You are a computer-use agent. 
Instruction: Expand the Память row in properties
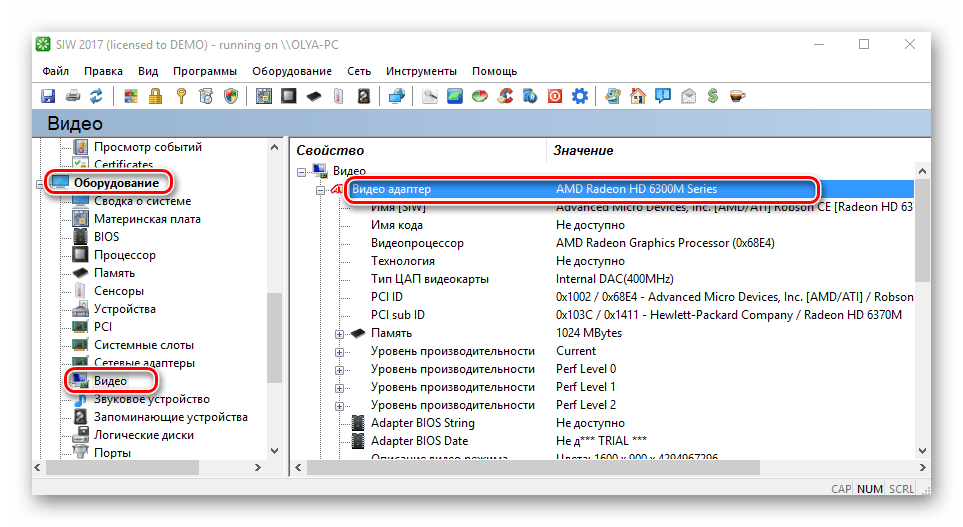340,333
